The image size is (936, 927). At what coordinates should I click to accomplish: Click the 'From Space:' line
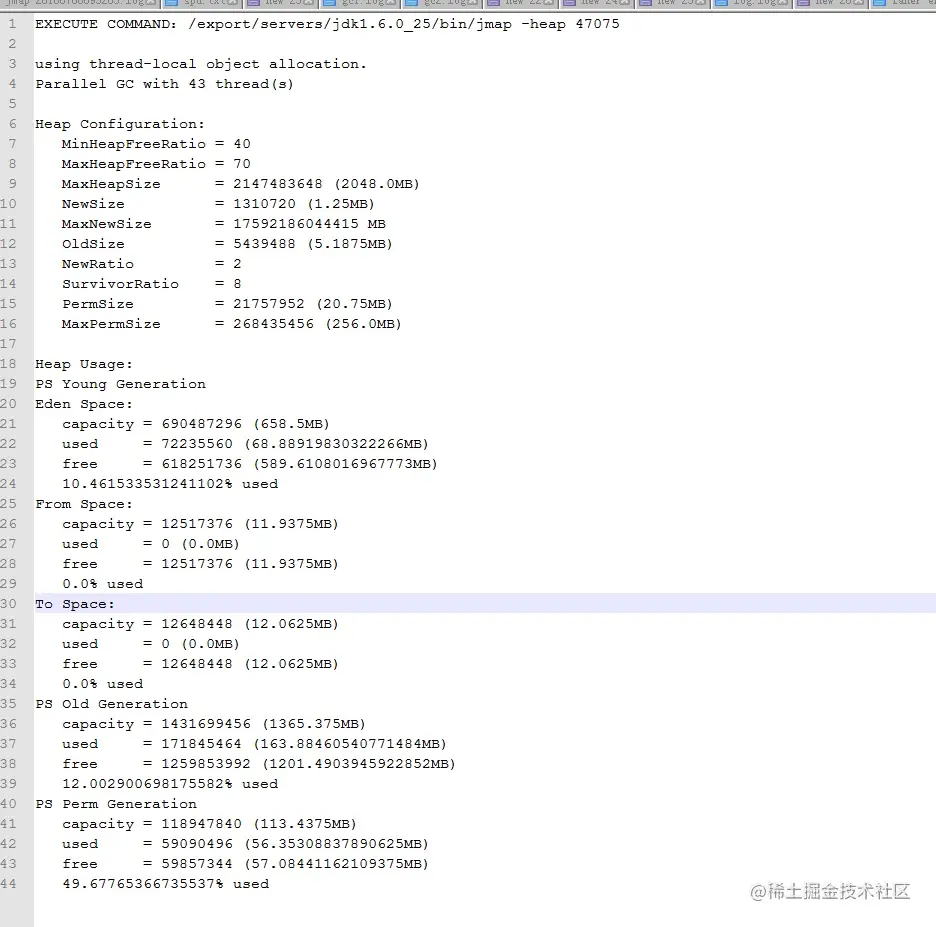click(84, 504)
